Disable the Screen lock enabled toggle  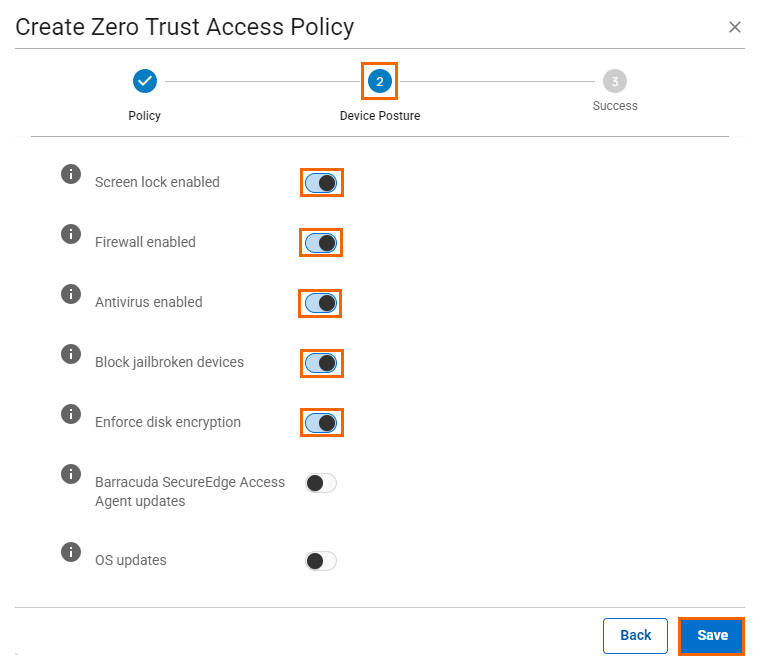321,183
